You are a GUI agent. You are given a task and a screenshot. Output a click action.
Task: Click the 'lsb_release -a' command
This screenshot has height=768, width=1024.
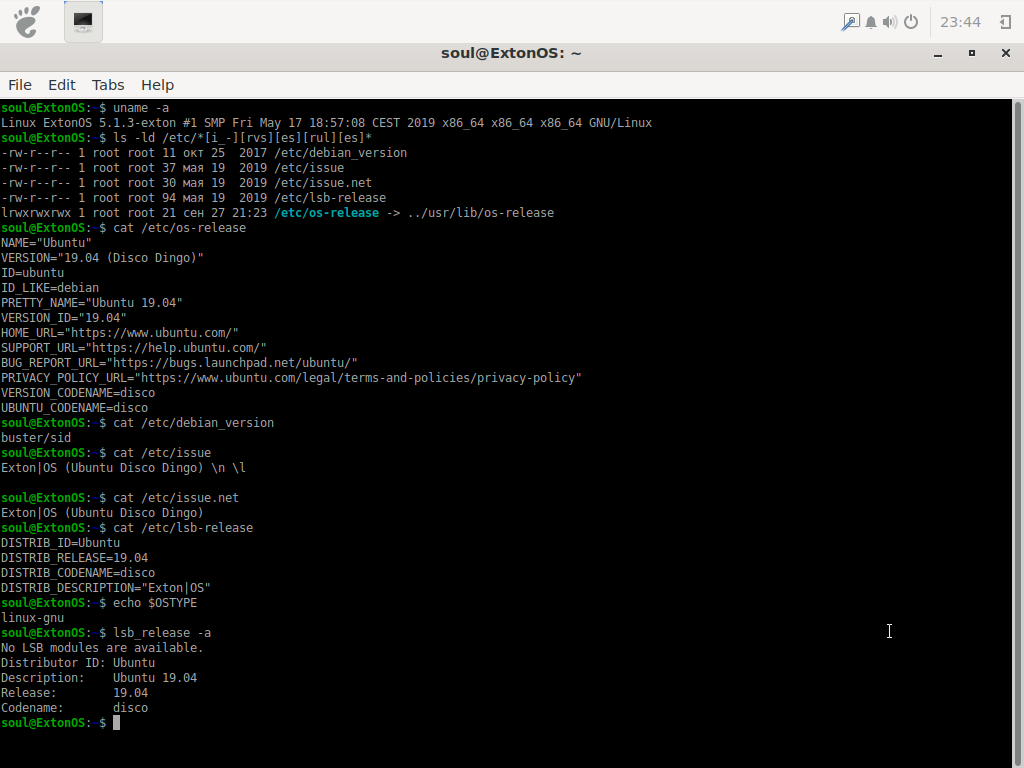162,633
